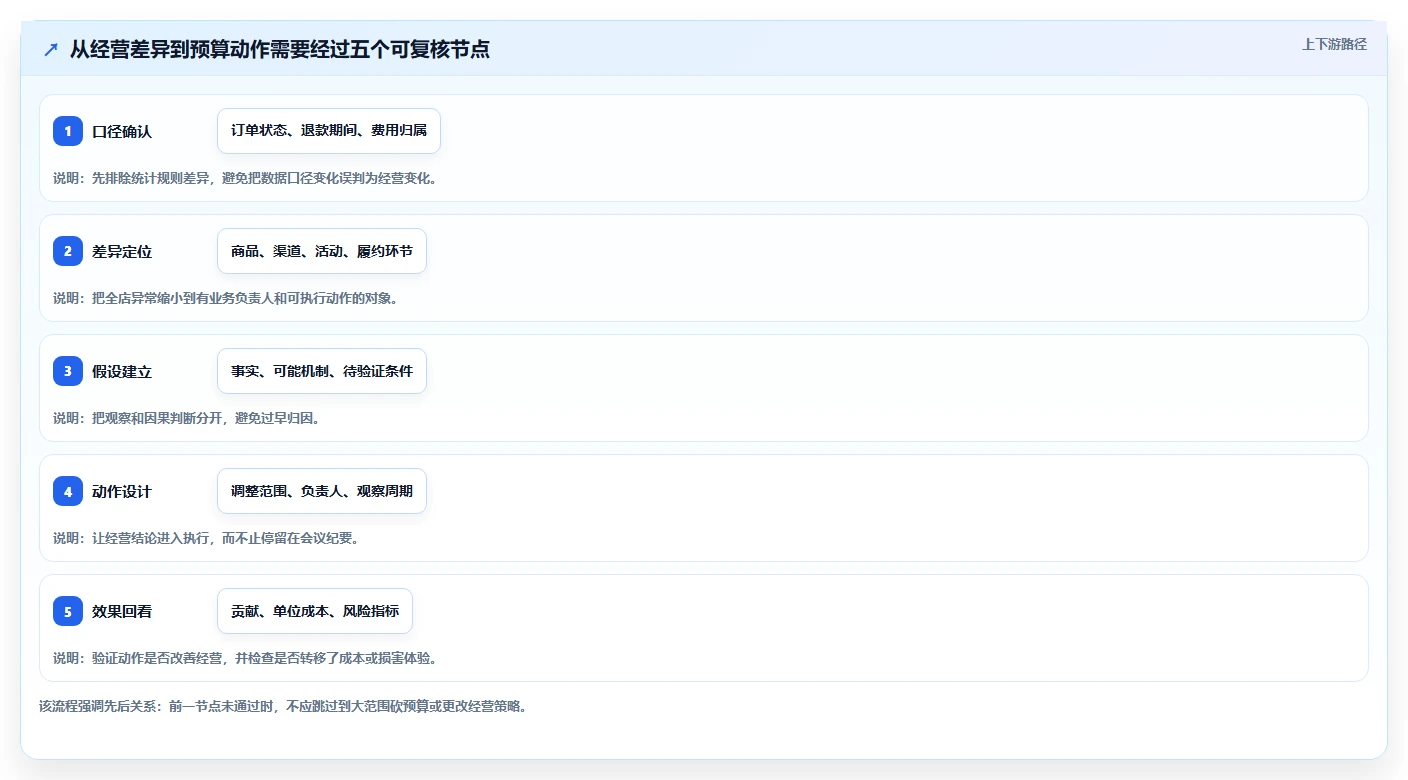Click the step title 差异定位
Image resolution: width=1408 pixels, height=780 pixels.
(122, 251)
